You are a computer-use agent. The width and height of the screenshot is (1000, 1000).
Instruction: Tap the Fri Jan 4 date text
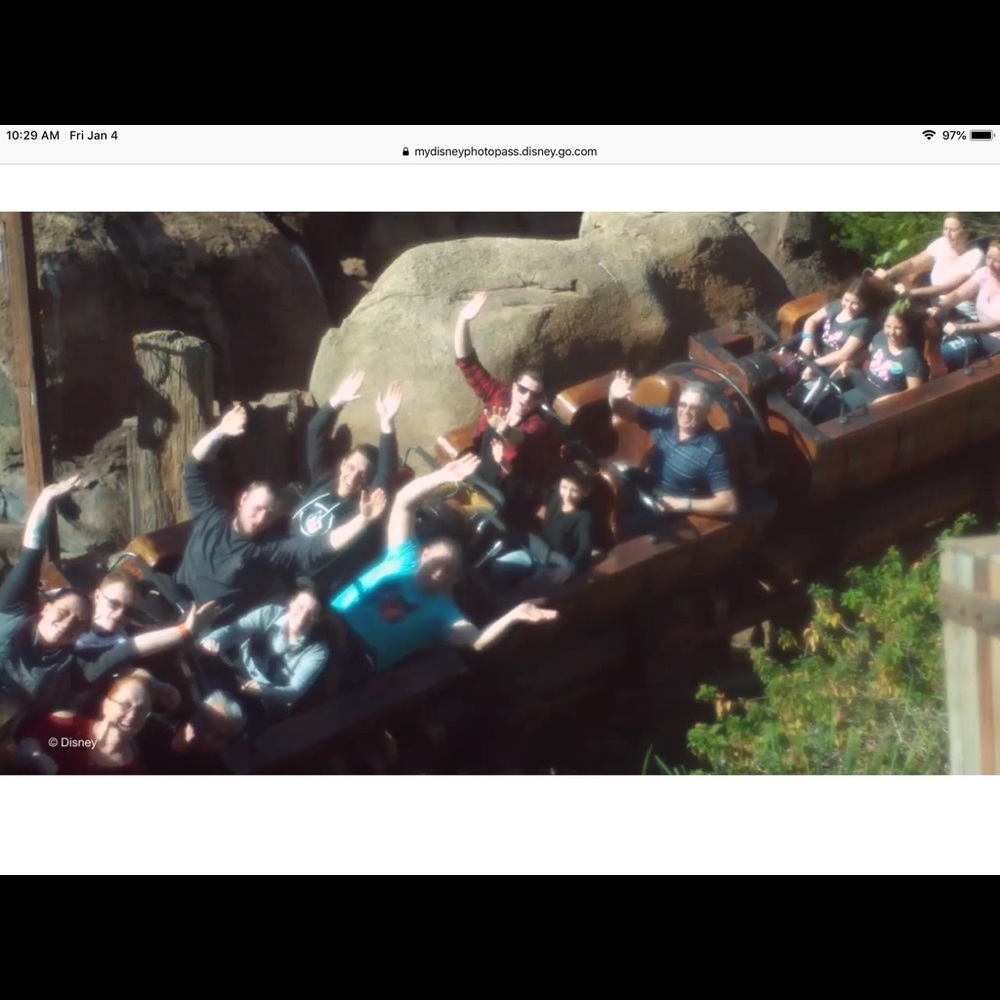[94, 135]
